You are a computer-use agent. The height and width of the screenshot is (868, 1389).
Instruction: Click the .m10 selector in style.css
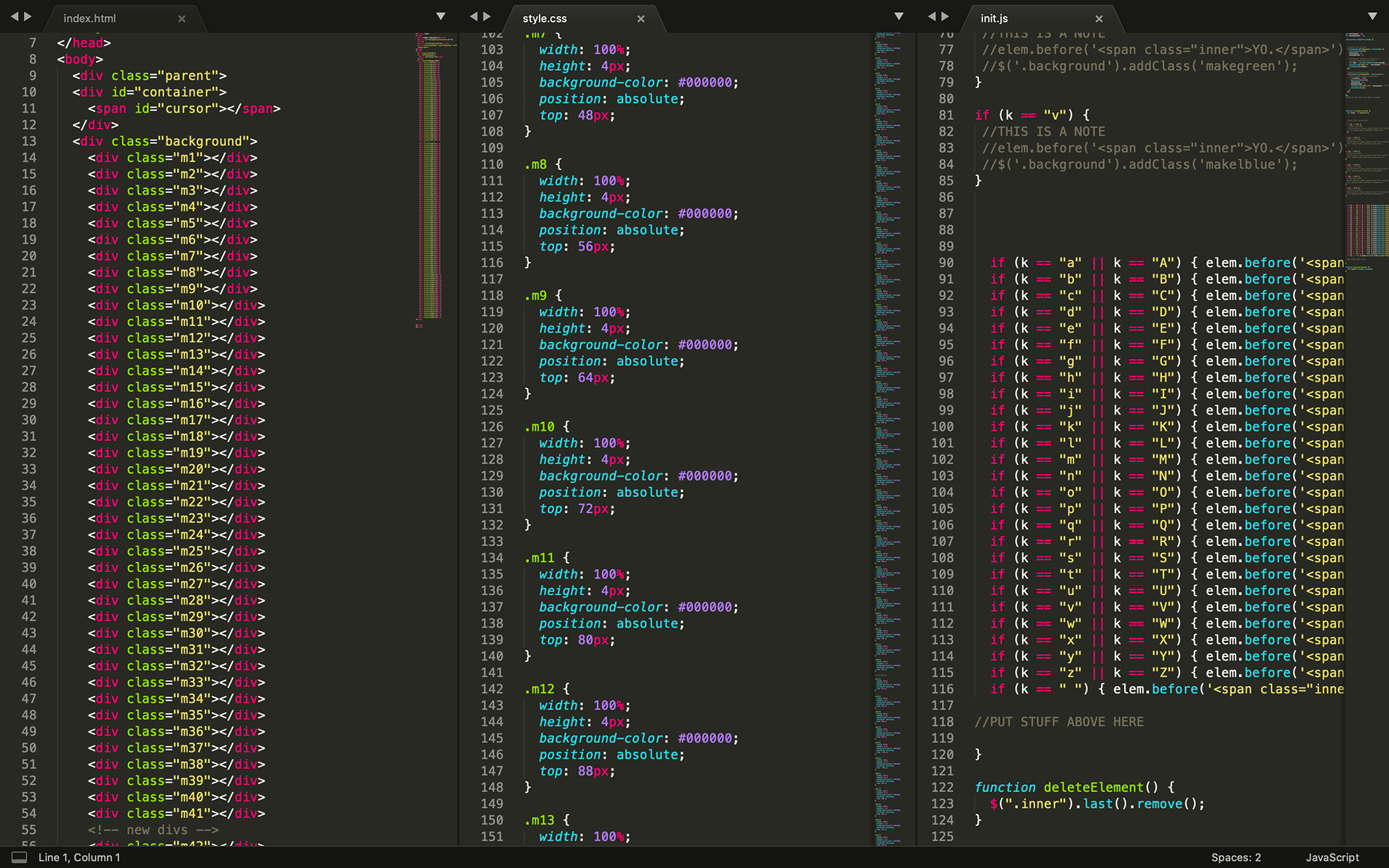[539, 427]
